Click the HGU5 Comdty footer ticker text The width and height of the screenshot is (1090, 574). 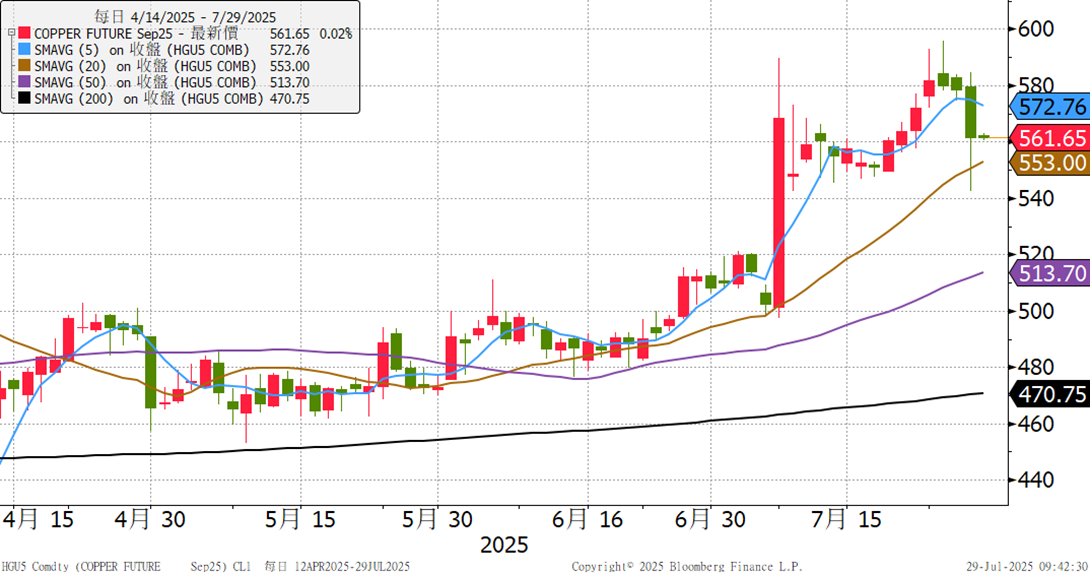205,566
